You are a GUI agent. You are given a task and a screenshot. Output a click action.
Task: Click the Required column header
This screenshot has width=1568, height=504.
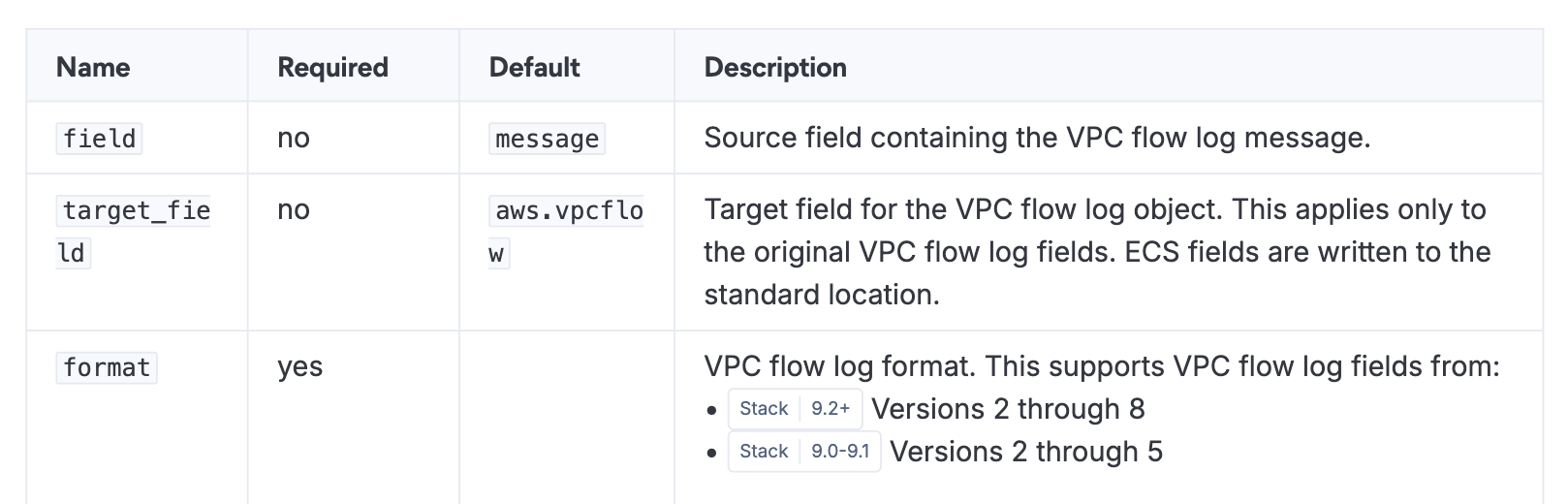point(332,67)
